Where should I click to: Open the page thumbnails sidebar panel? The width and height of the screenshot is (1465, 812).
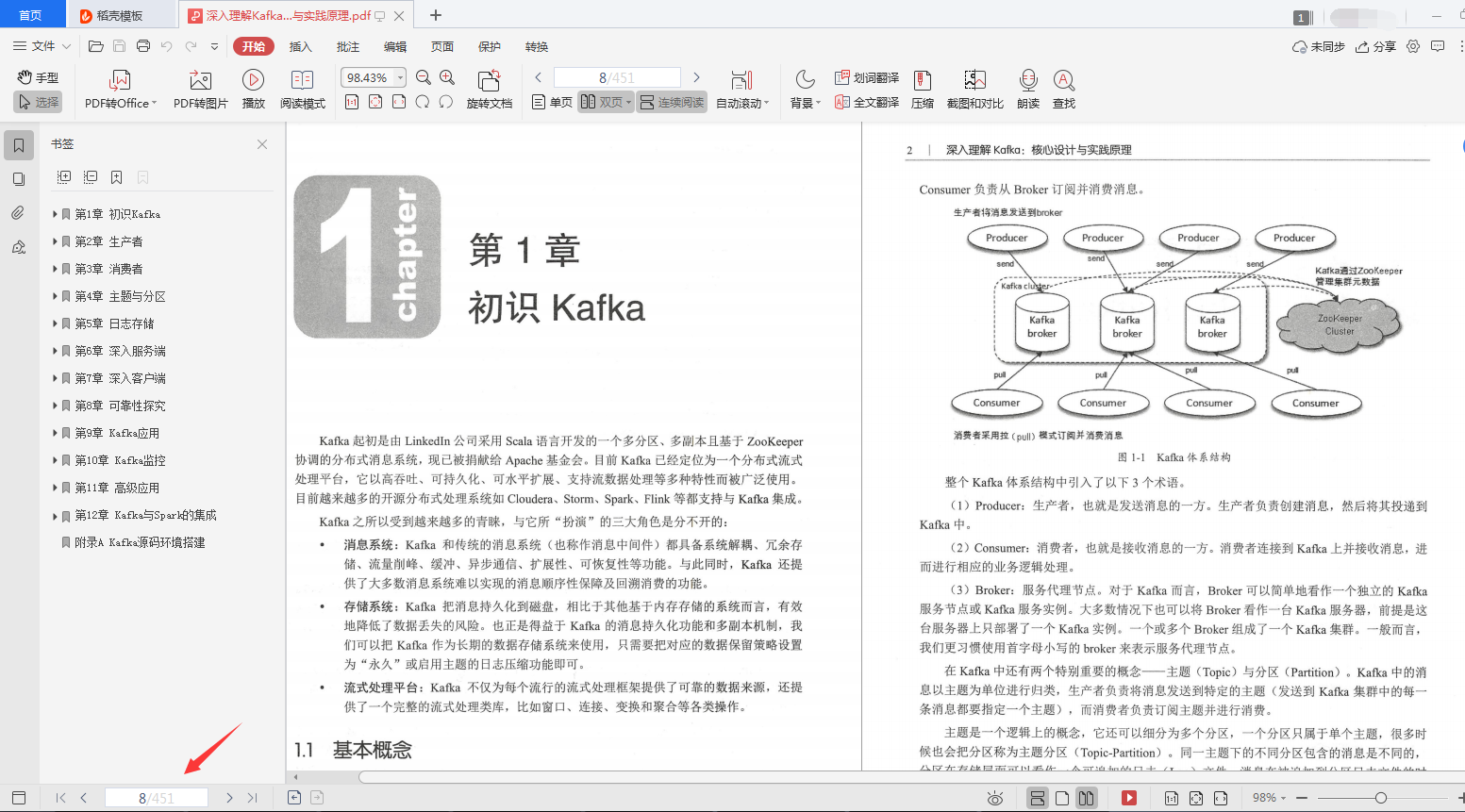[x=19, y=179]
